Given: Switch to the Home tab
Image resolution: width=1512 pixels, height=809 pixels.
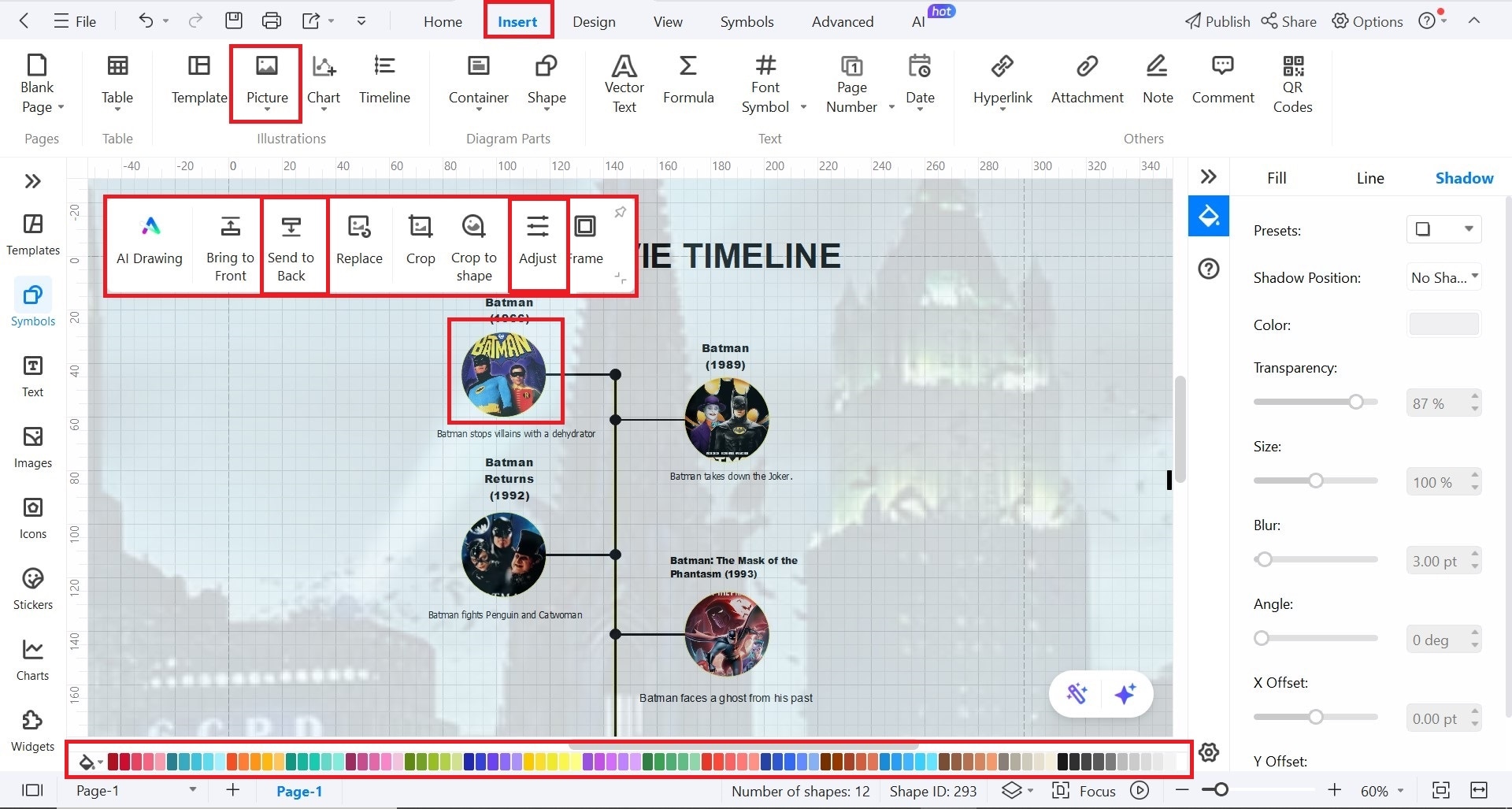Looking at the screenshot, I should (443, 21).
